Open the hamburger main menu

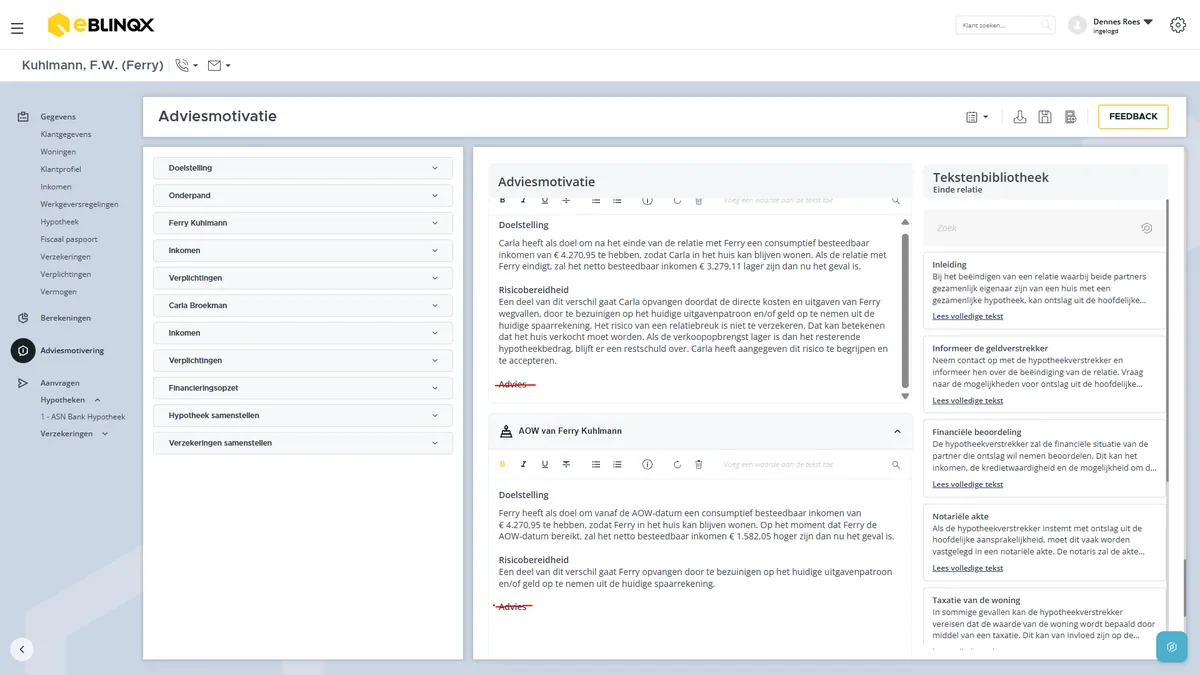[17, 28]
